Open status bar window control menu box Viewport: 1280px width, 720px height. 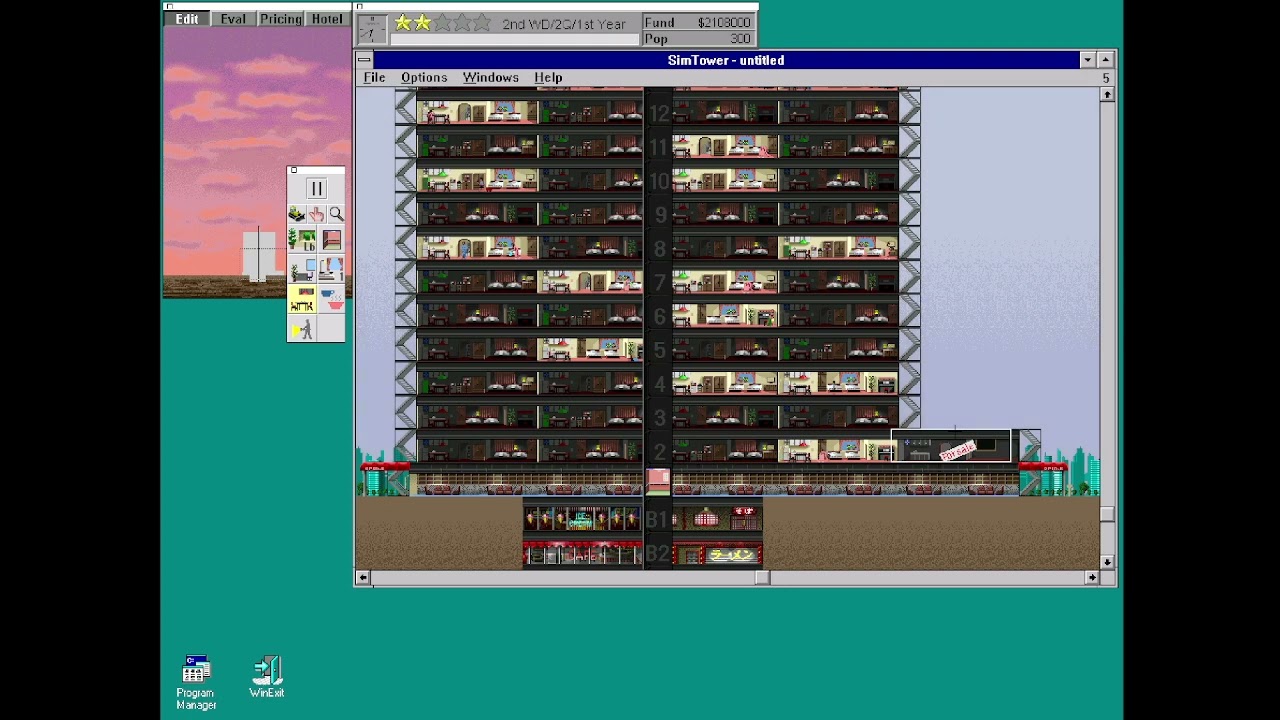pos(358,6)
